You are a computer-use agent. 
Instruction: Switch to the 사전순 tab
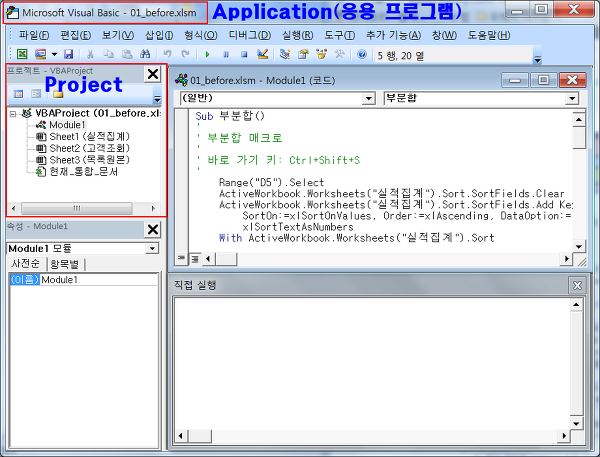(25, 264)
